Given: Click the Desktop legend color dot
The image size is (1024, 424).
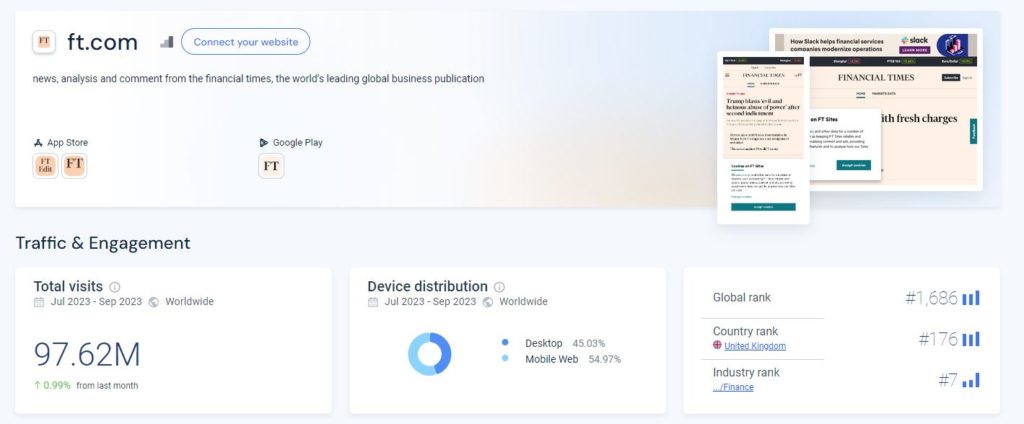Looking at the screenshot, I should [505, 342].
